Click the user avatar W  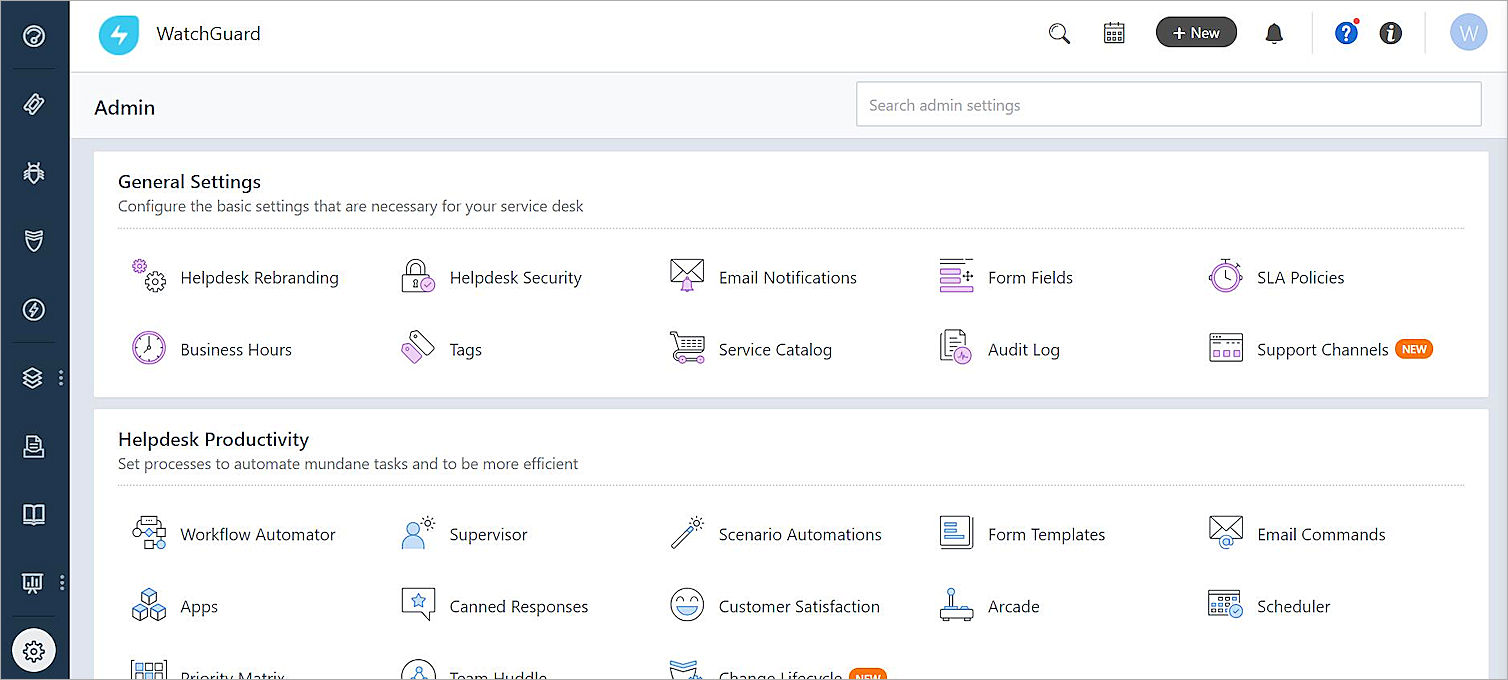pyautogui.click(x=1468, y=33)
